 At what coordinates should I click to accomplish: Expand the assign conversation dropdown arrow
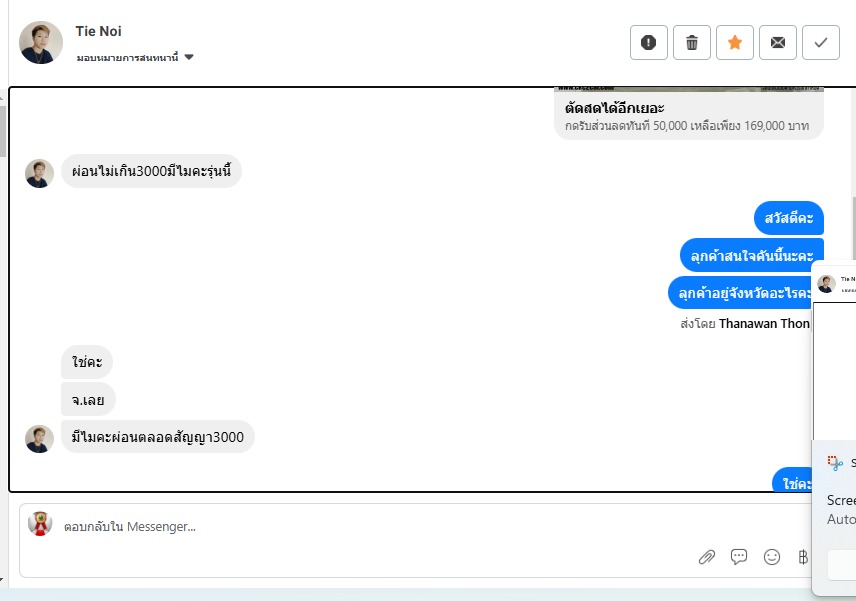click(x=189, y=57)
